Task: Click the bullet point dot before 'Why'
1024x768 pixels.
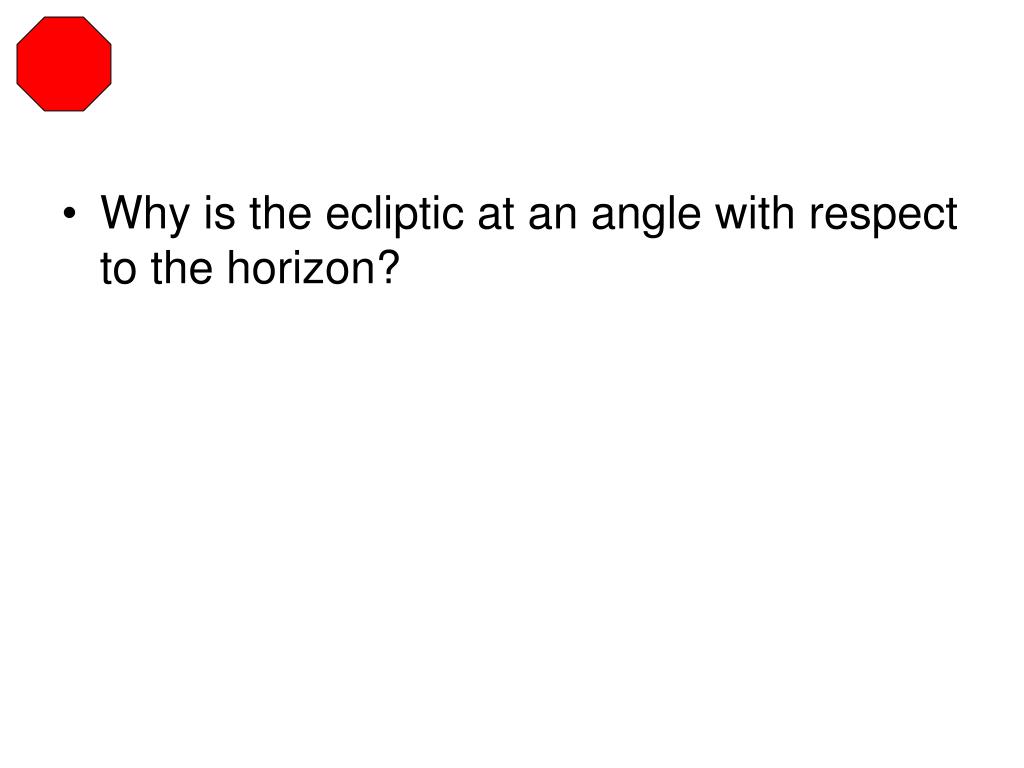Action: tap(70, 214)
